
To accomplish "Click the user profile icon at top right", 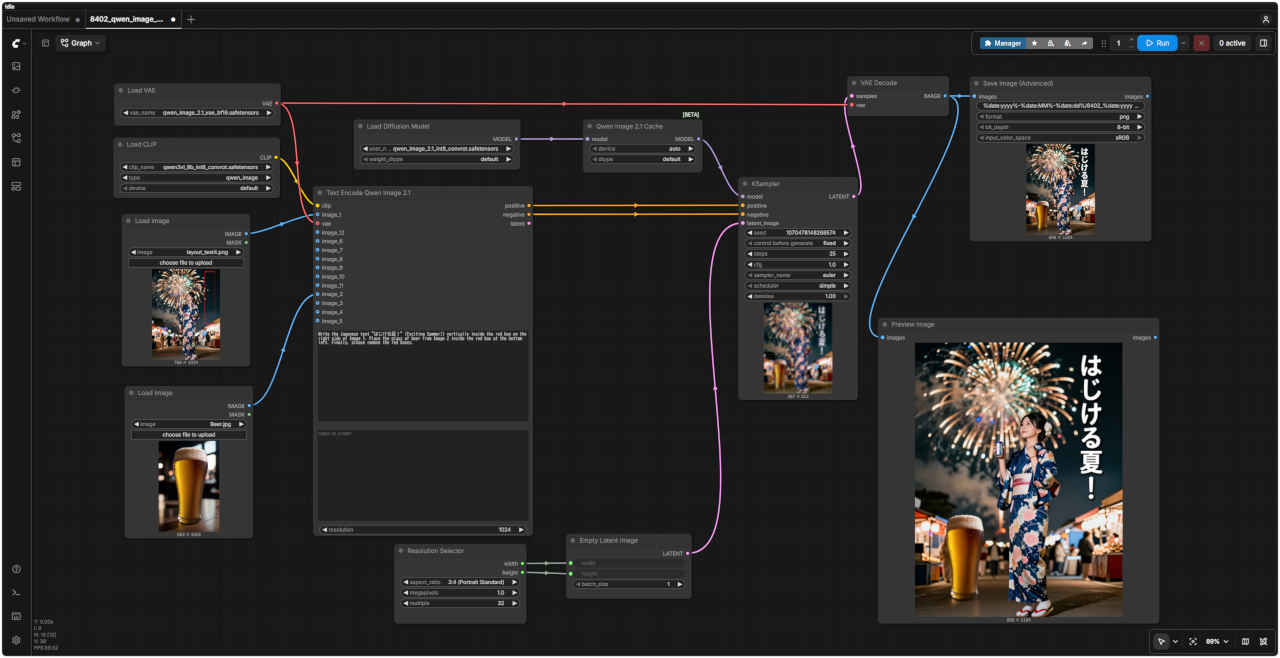I will tap(1266, 19).
